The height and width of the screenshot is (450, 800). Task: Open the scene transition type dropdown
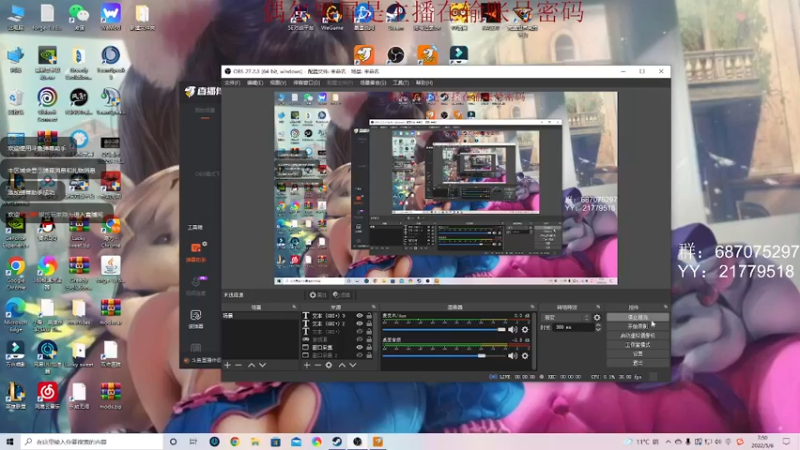point(566,317)
